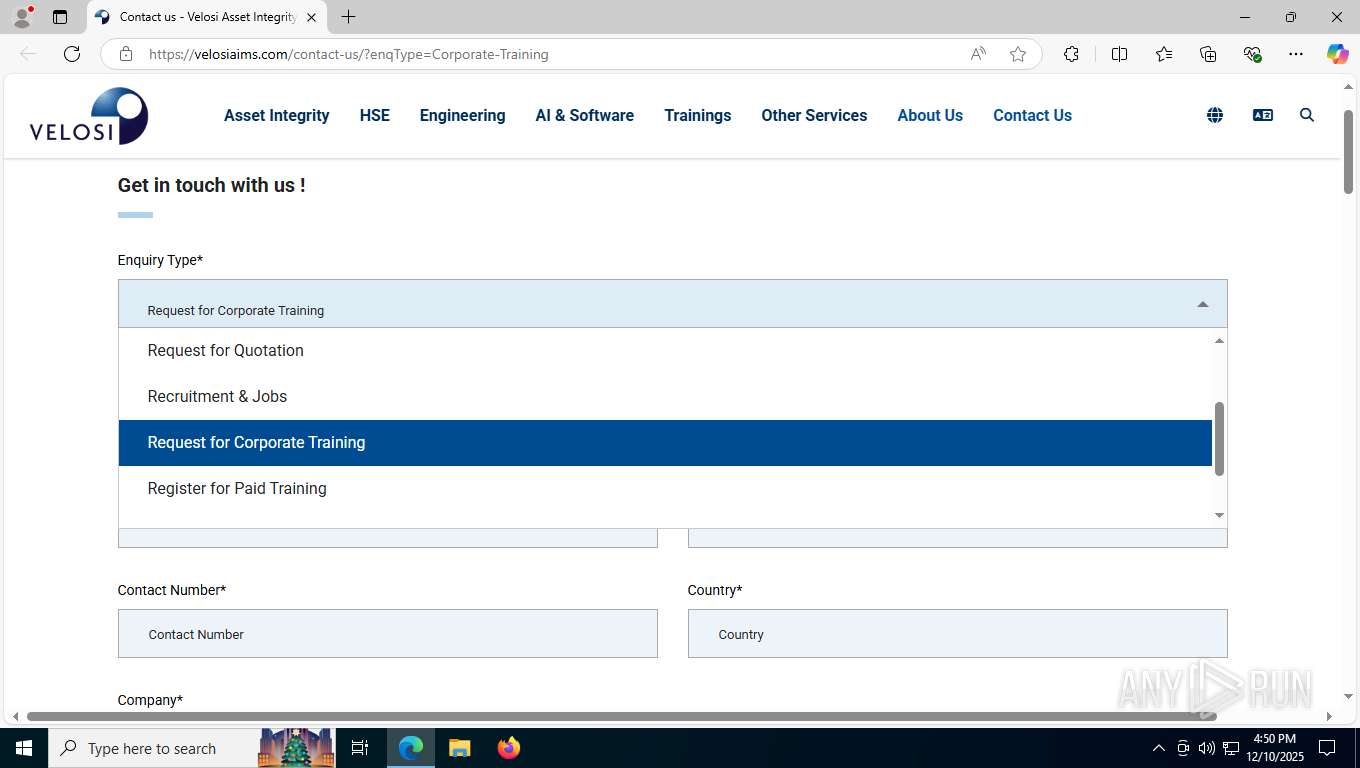The height and width of the screenshot is (768, 1360).
Task: Open Trainings menu
Action: (698, 116)
